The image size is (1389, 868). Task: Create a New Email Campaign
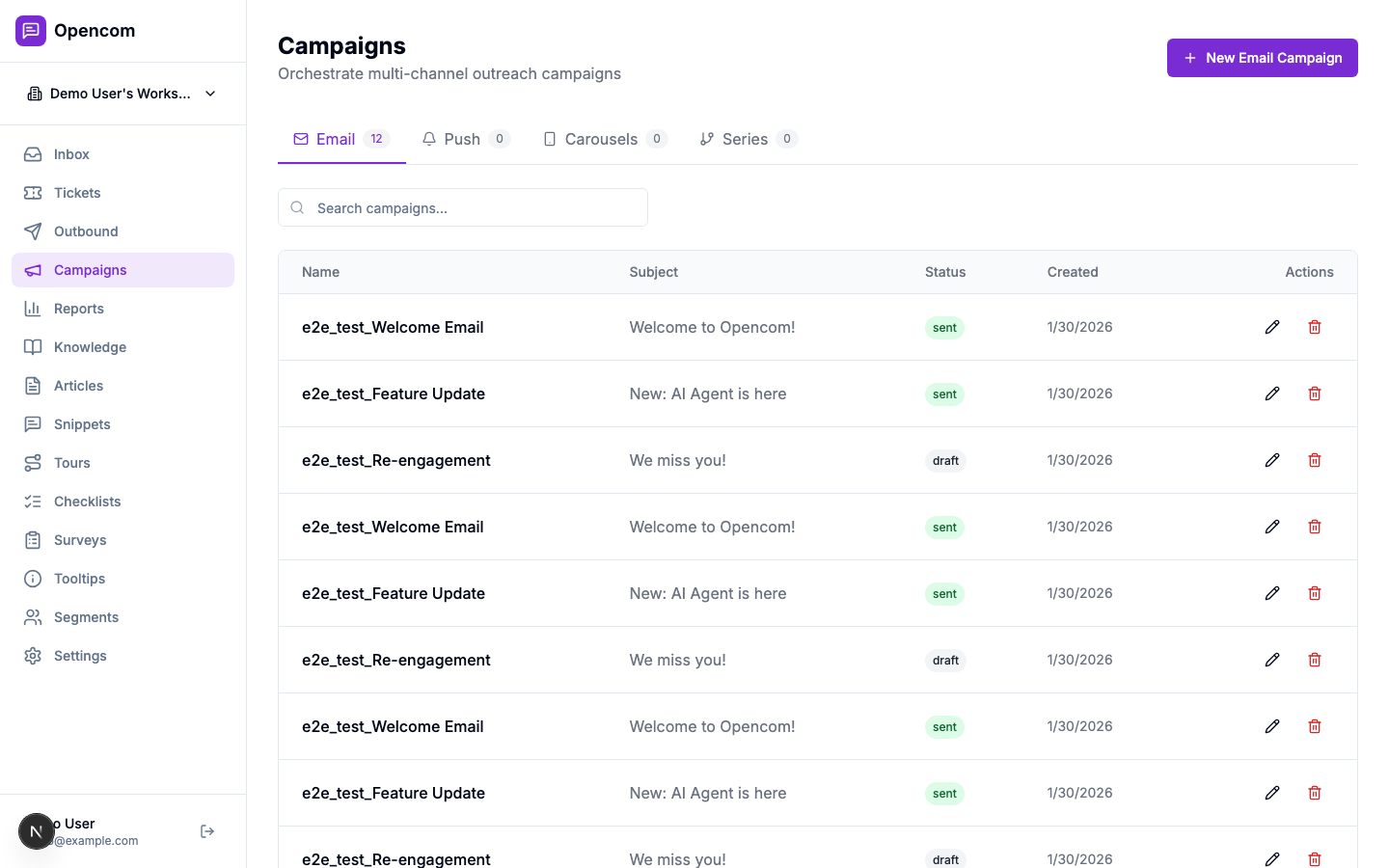click(x=1262, y=58)
